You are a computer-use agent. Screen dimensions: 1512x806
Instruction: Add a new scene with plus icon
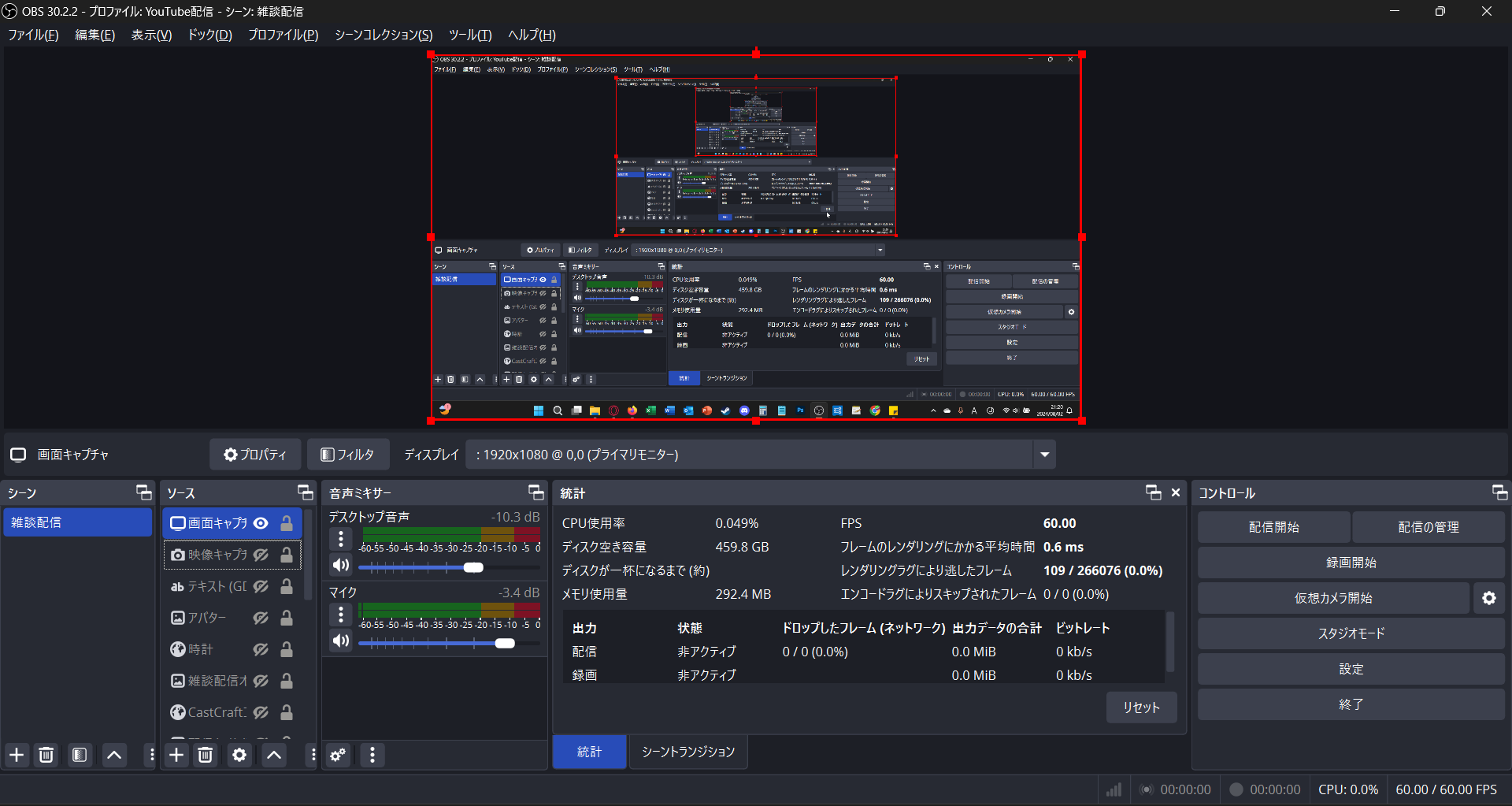point(17,755)
